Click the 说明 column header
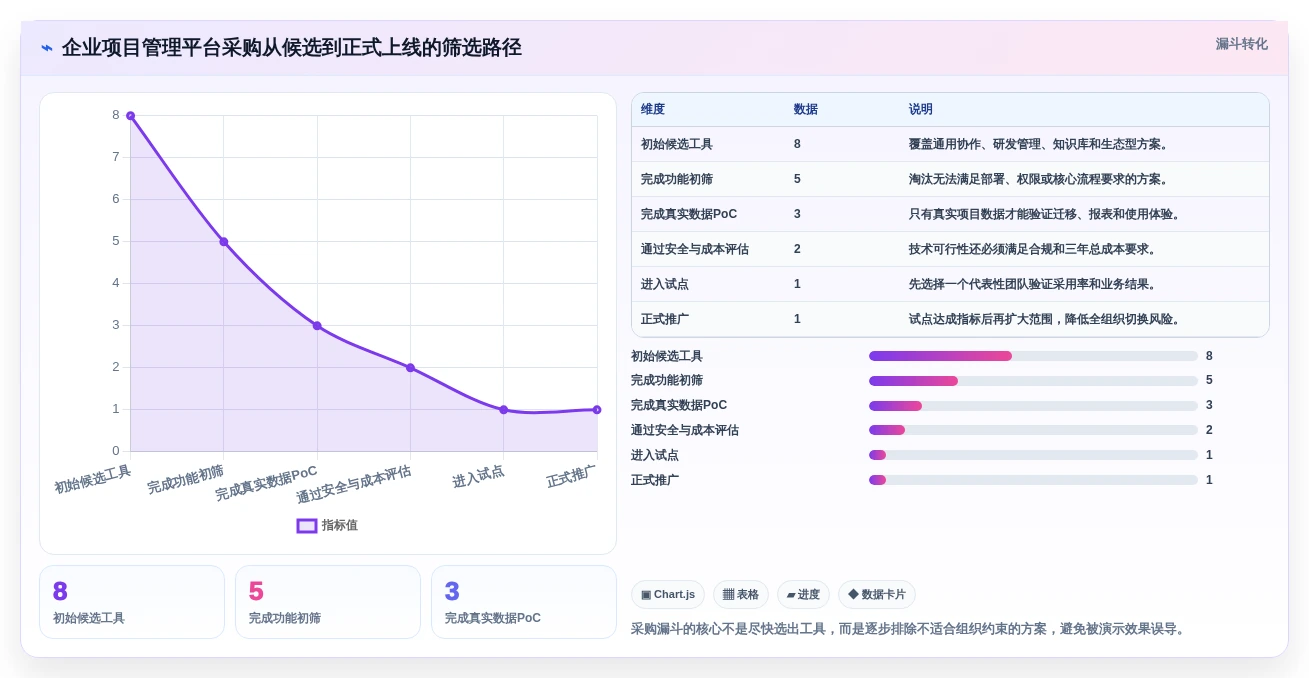This screenshot has height=678, width=1309. click(x=921, y=109)
